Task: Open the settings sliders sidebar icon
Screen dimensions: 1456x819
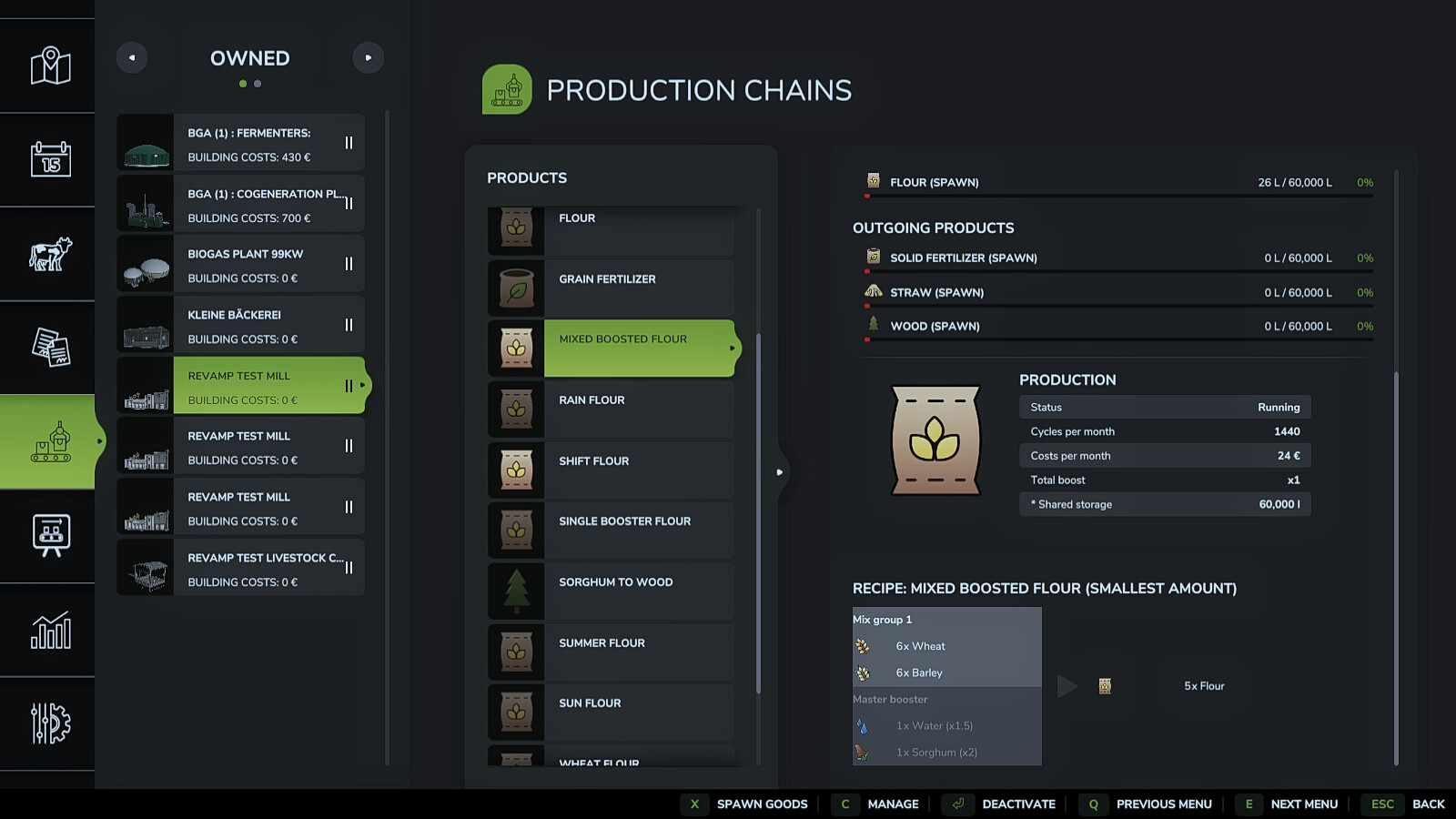Action: [51, 723]
